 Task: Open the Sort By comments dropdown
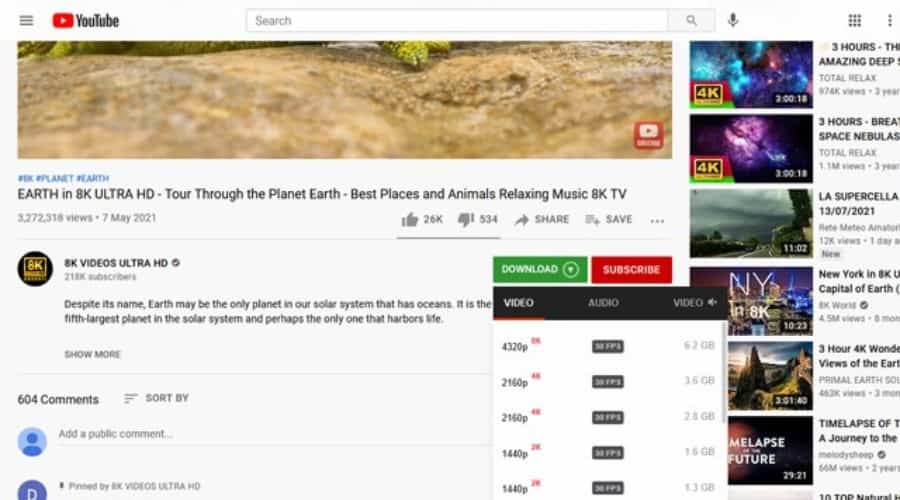coord(156,398)
